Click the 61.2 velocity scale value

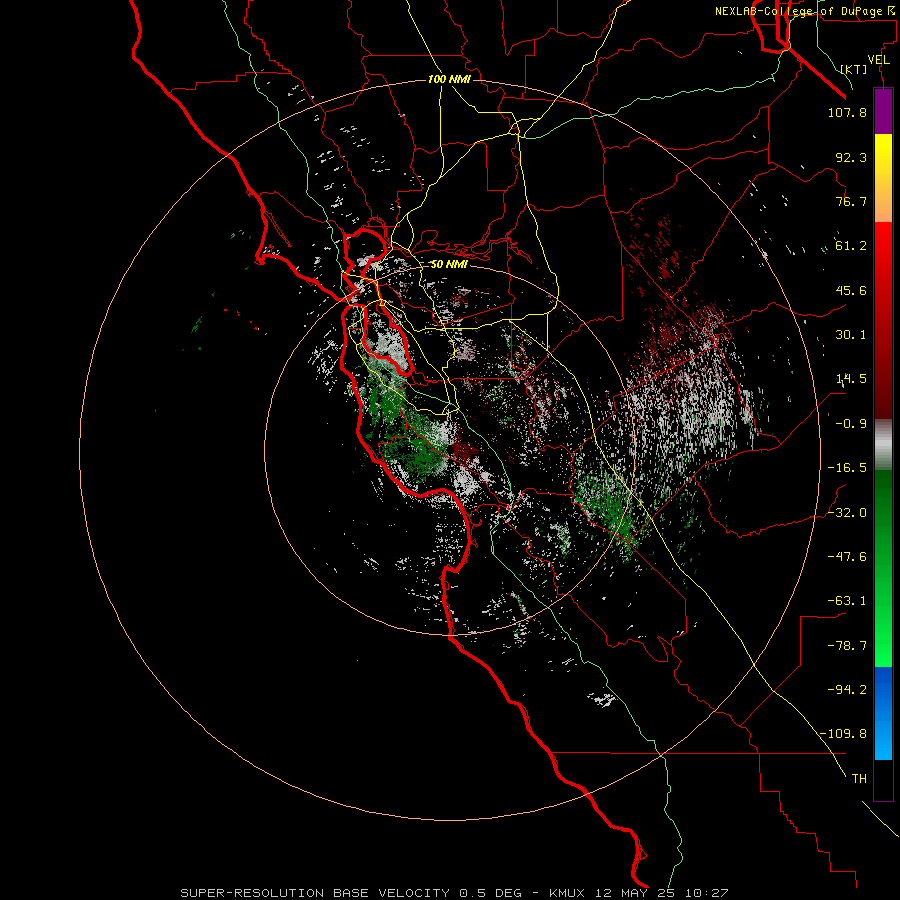point(851,246)
